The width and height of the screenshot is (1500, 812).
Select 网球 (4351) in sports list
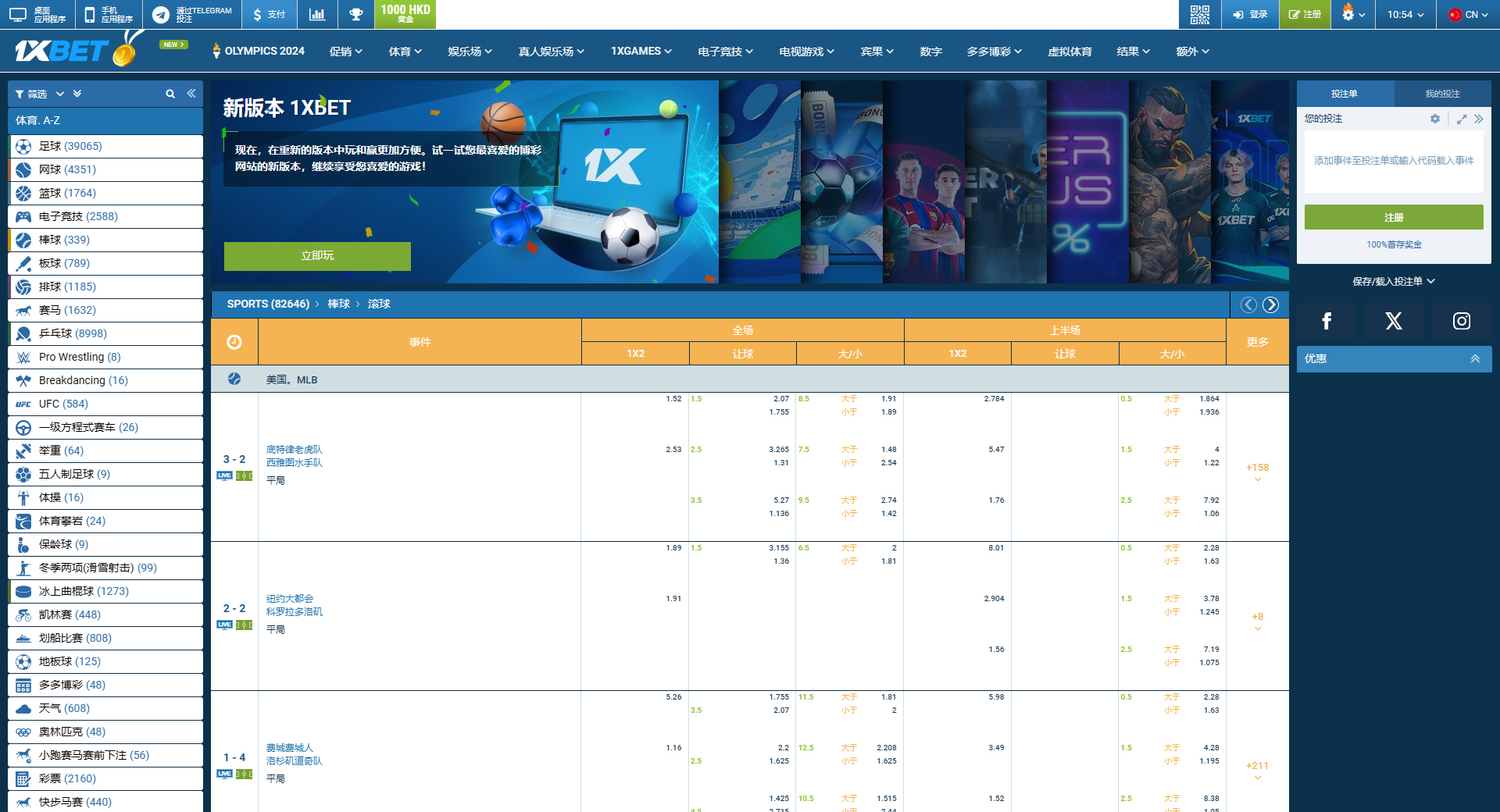click(x=105, y=169)
